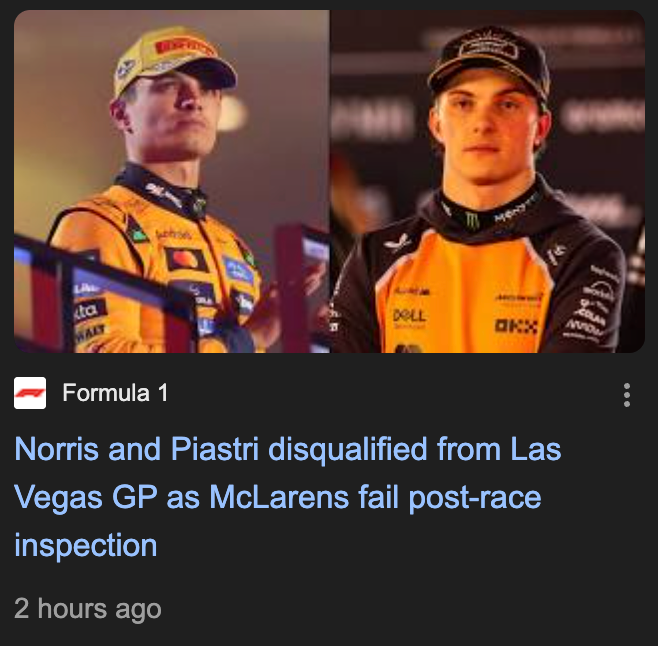Click the '2 hours ago' timestamp
Image resolution: width=658 pixels, height=646 pixels.
pos(87,608)
